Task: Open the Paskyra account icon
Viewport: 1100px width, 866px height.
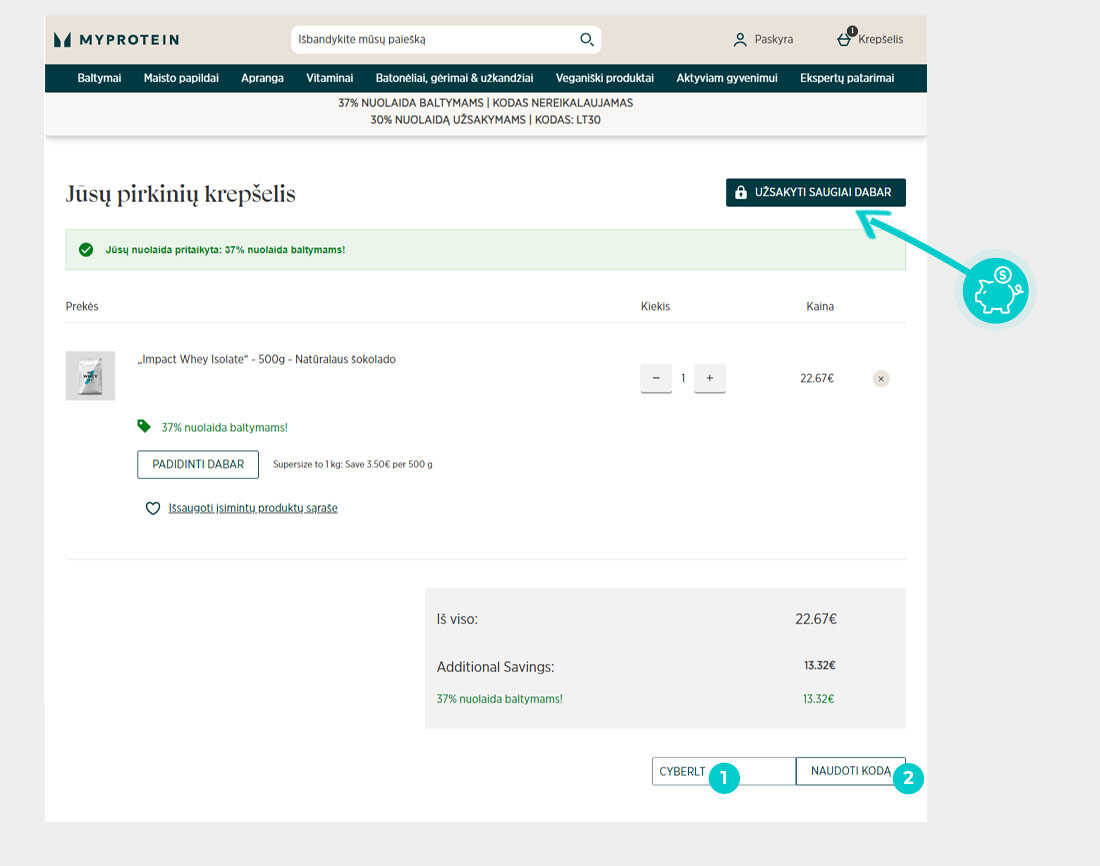Action: pos(739,40)
